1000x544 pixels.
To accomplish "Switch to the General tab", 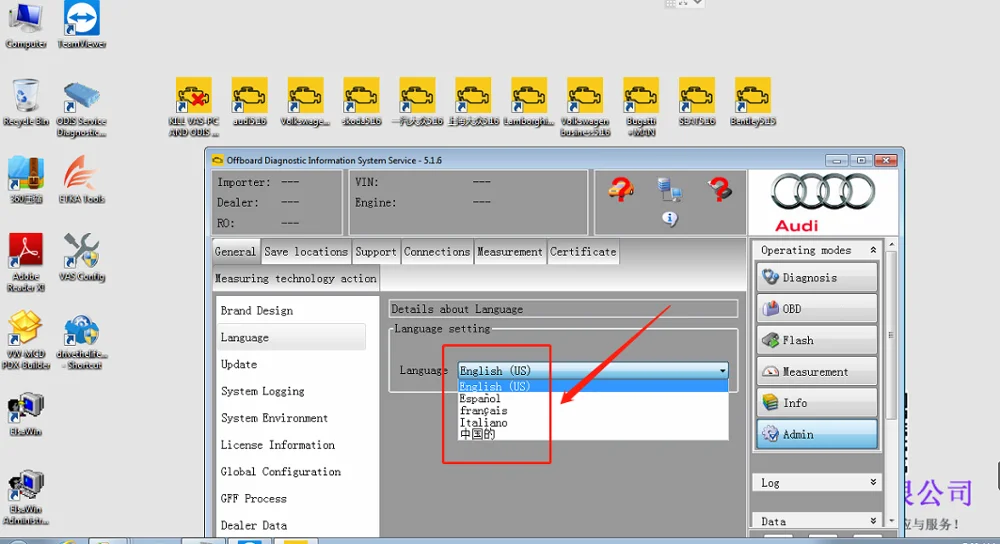I will [235, 252].
